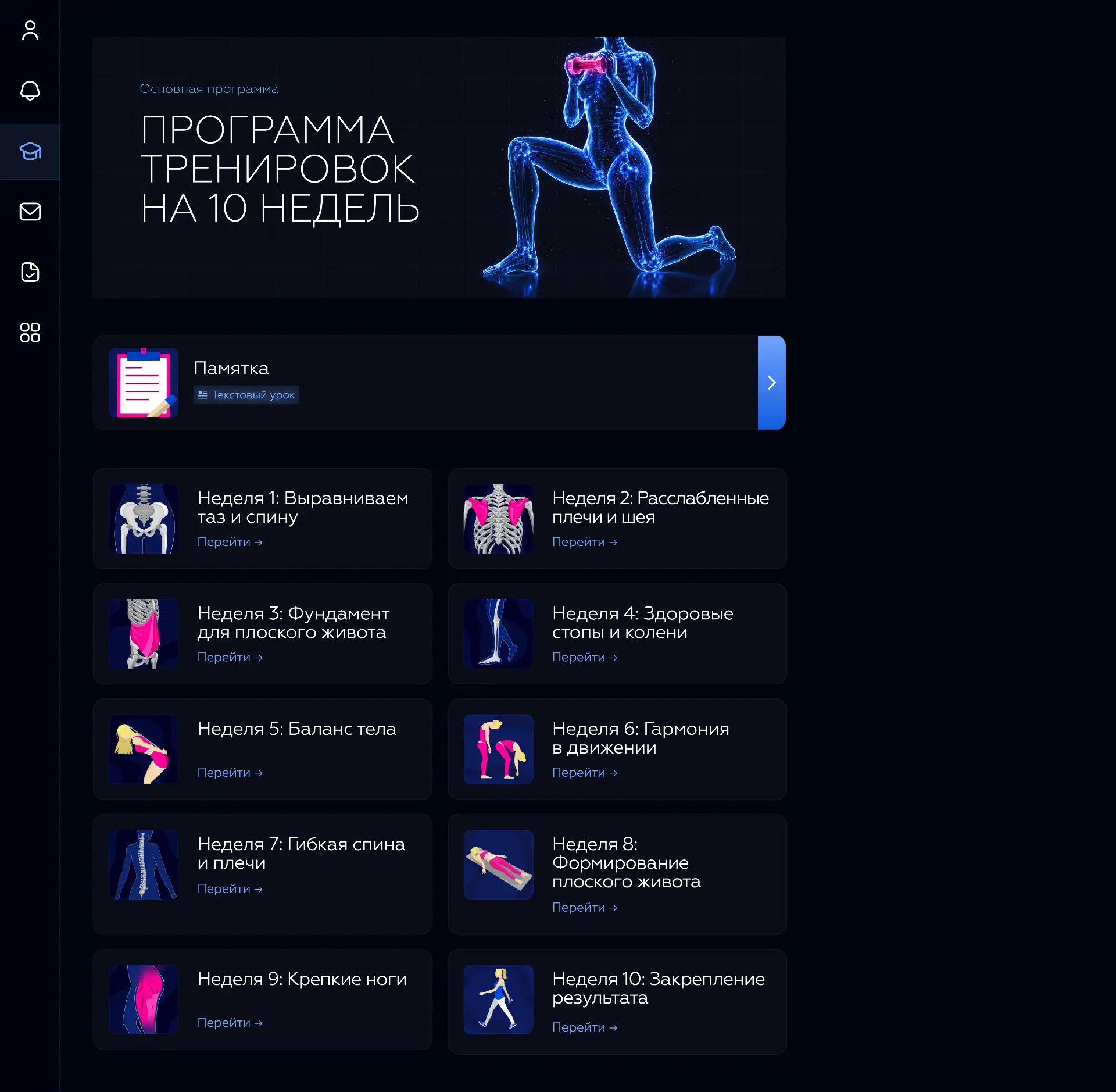
Task: Open the mail envelope icon in sidebar
Action: click(x=30, y=212)
